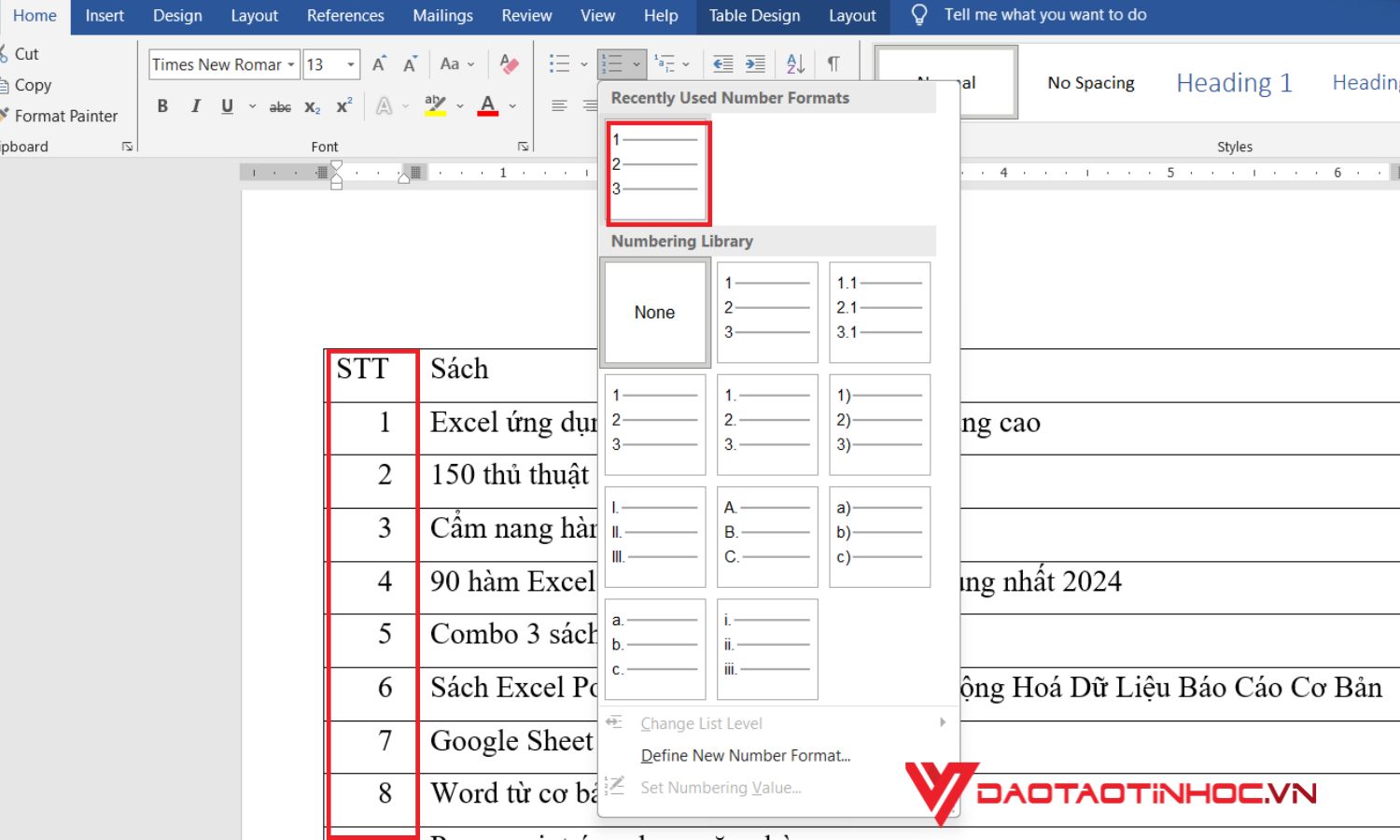
Task: Click the Increase Indent icon
Action: [754, 63]
